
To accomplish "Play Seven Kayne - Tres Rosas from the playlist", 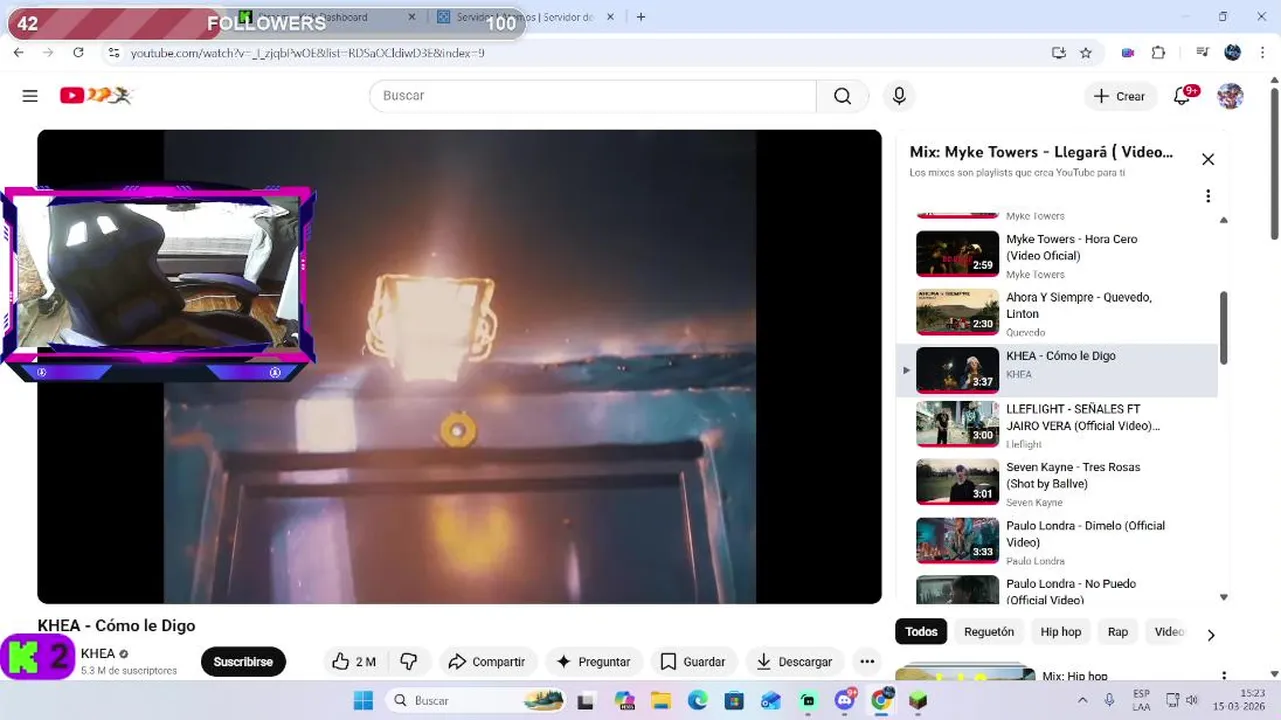I will coord(1057,483).
